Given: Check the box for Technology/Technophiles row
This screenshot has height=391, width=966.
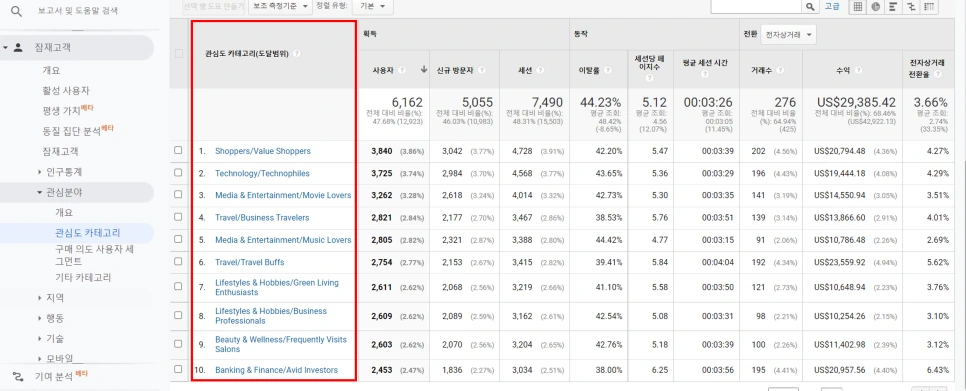Looking at the screenshot, I should pyautogui.click(x=178, y=173).
